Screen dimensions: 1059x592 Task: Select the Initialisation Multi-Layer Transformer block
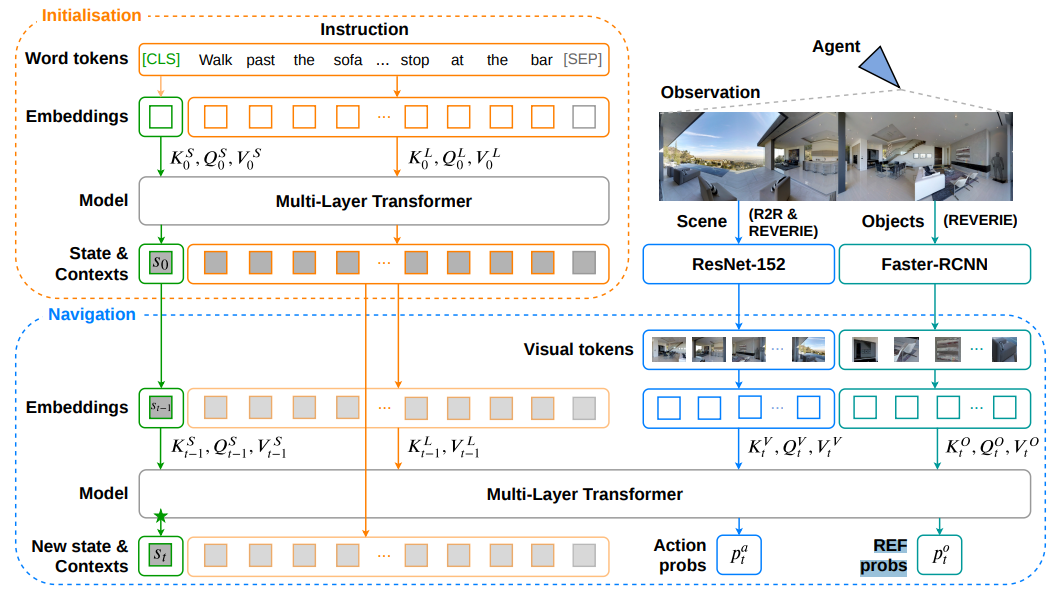[x=373, y=201]
